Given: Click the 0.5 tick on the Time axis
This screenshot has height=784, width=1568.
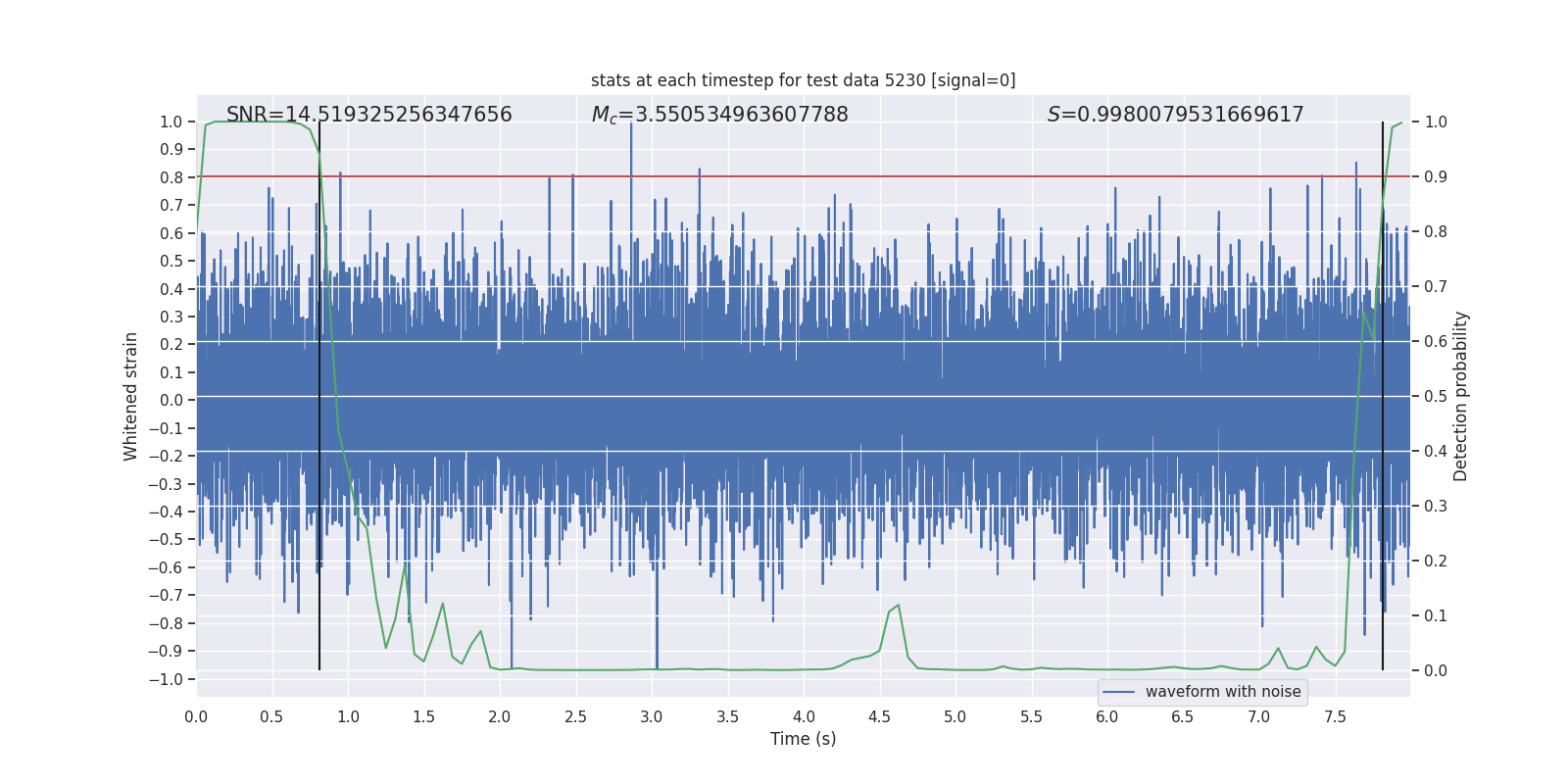Looking at the screenshot, I should pyautogui.click(x=272, y=716).
